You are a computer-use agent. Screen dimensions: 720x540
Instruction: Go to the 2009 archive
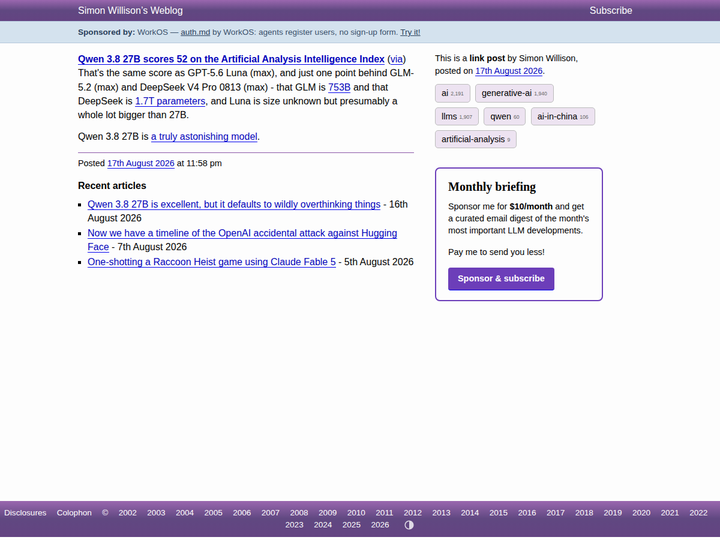click(x=327, y=513)
